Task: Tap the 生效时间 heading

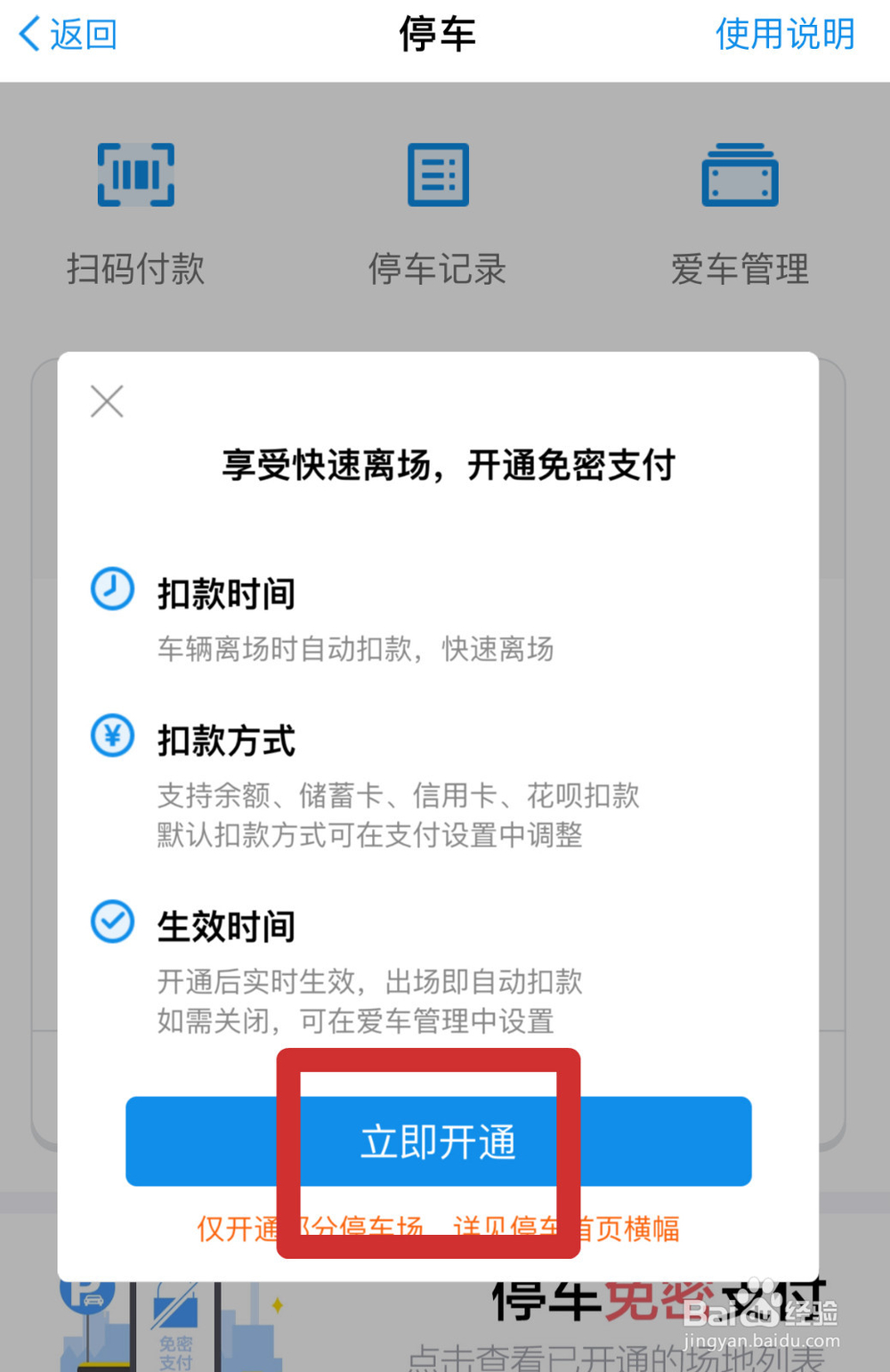Action: point(226,927)
